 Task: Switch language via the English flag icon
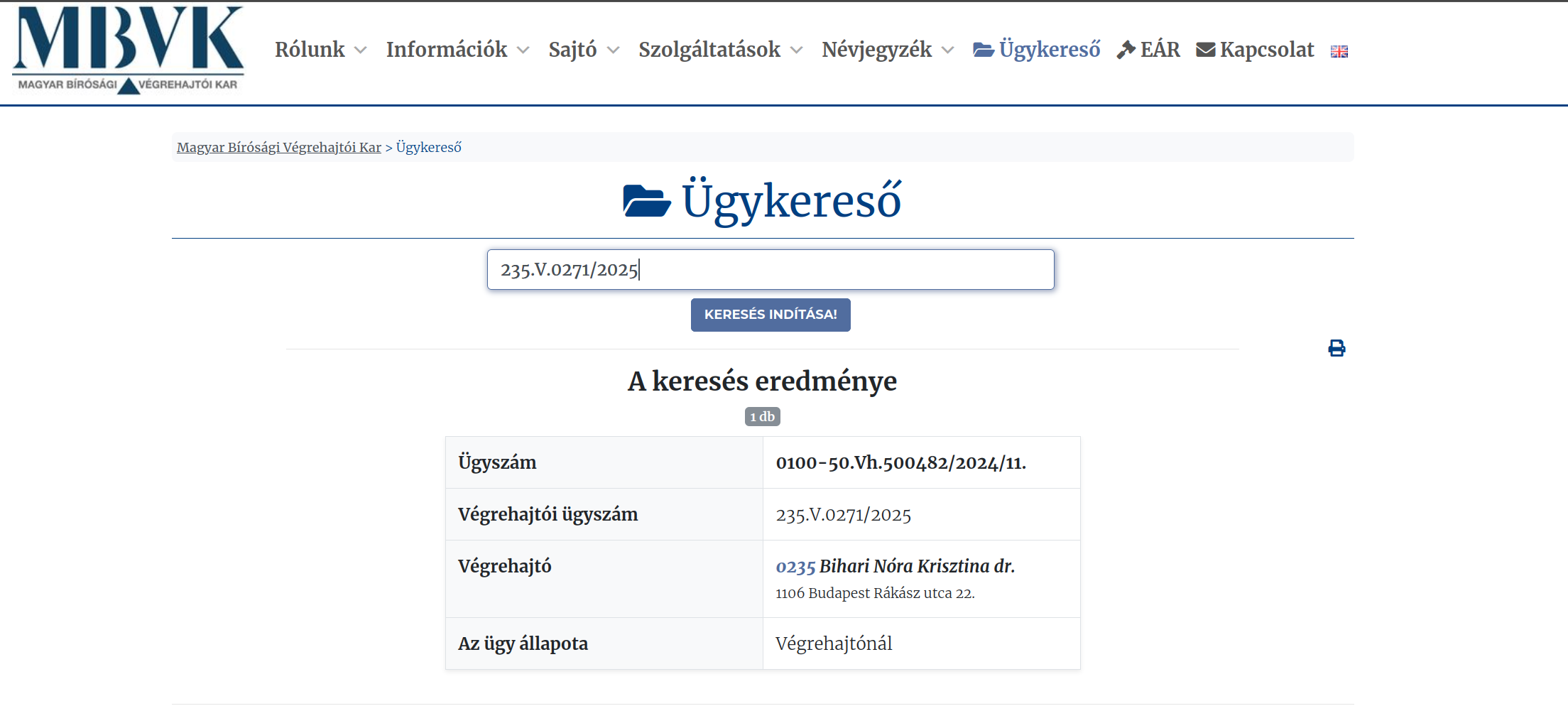point(1339,51)
